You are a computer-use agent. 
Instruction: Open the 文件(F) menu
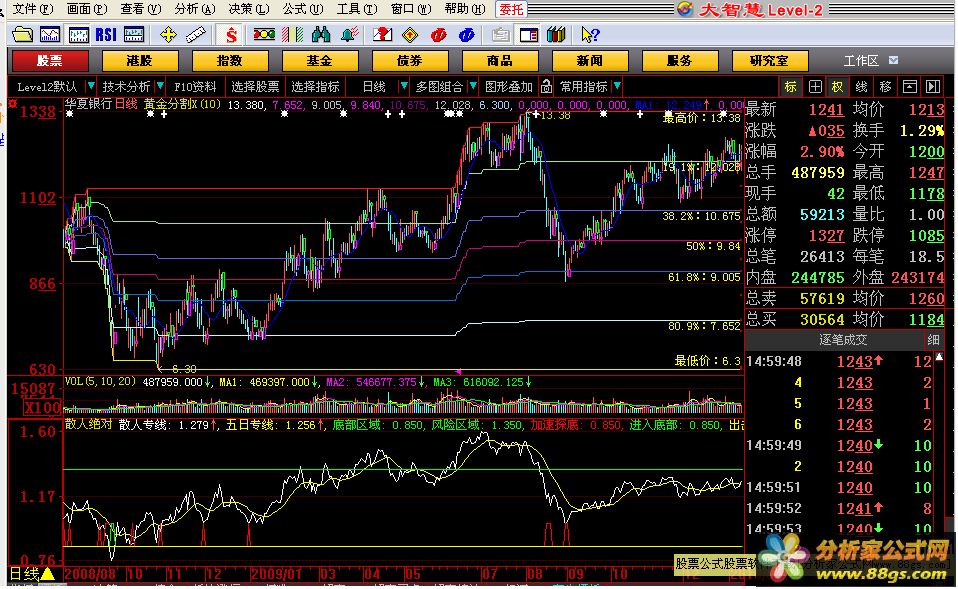pyautogui.click(x=33, y=9)
